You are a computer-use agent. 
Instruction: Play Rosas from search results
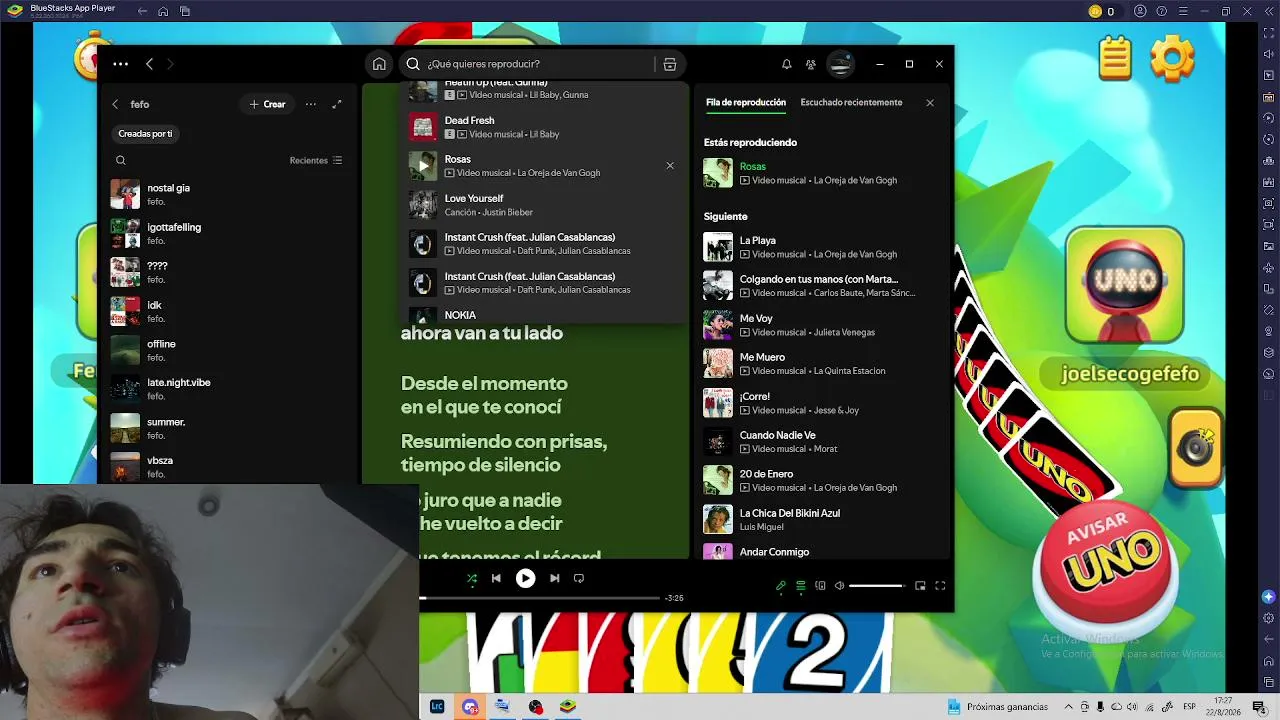coord(423,166)
